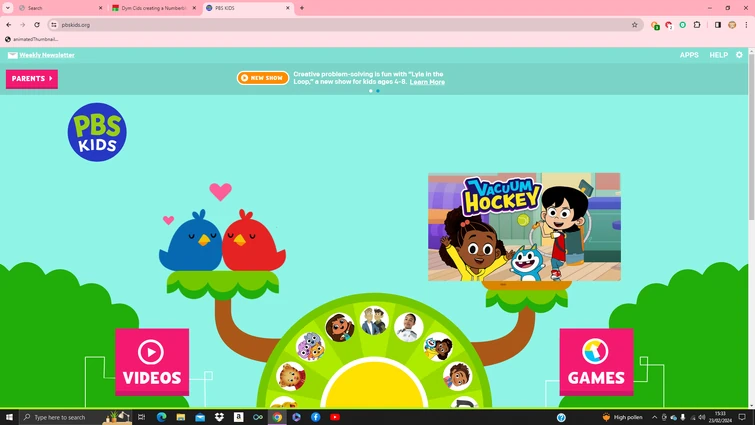Close the PBS KIDS tab

point(287,8)
